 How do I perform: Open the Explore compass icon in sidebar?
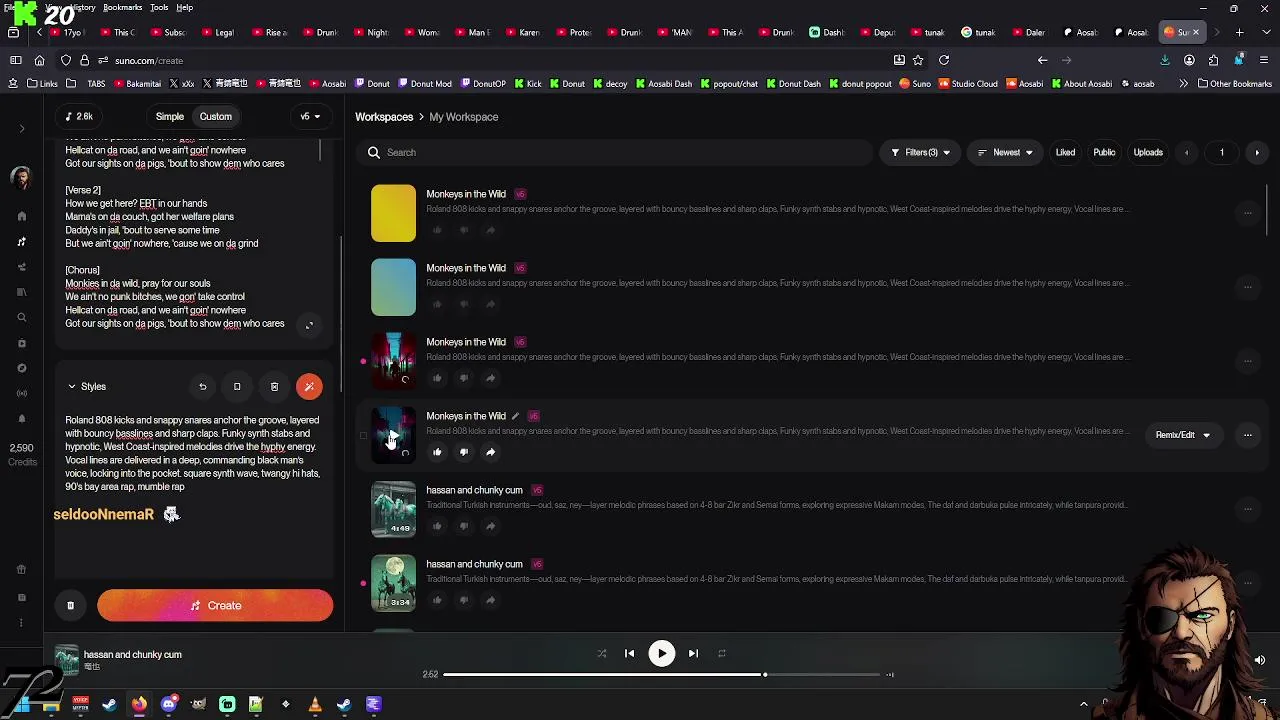pos(22,368)
